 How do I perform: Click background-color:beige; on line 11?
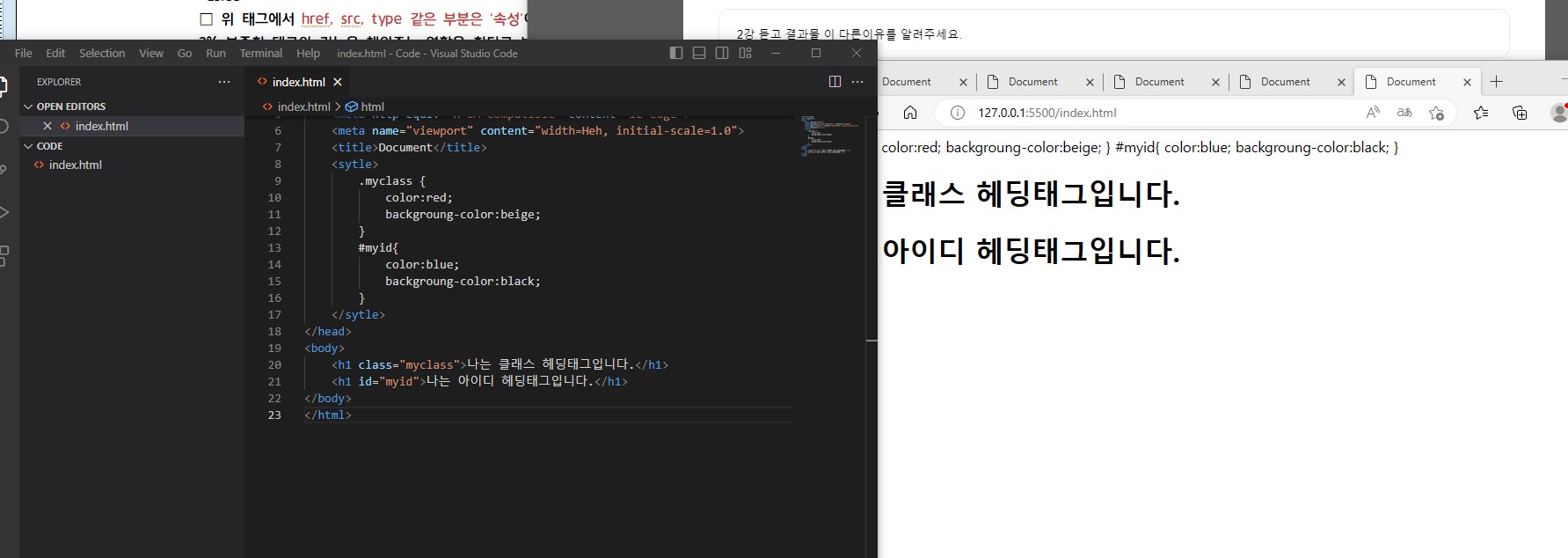coord(463,214)
